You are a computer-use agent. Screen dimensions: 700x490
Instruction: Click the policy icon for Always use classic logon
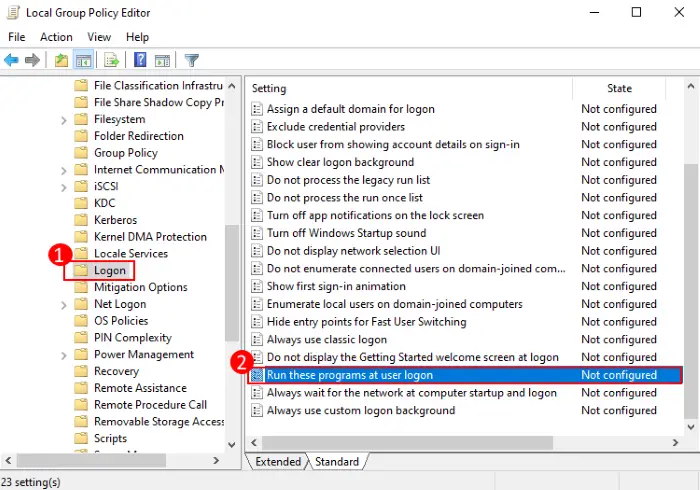257,340
